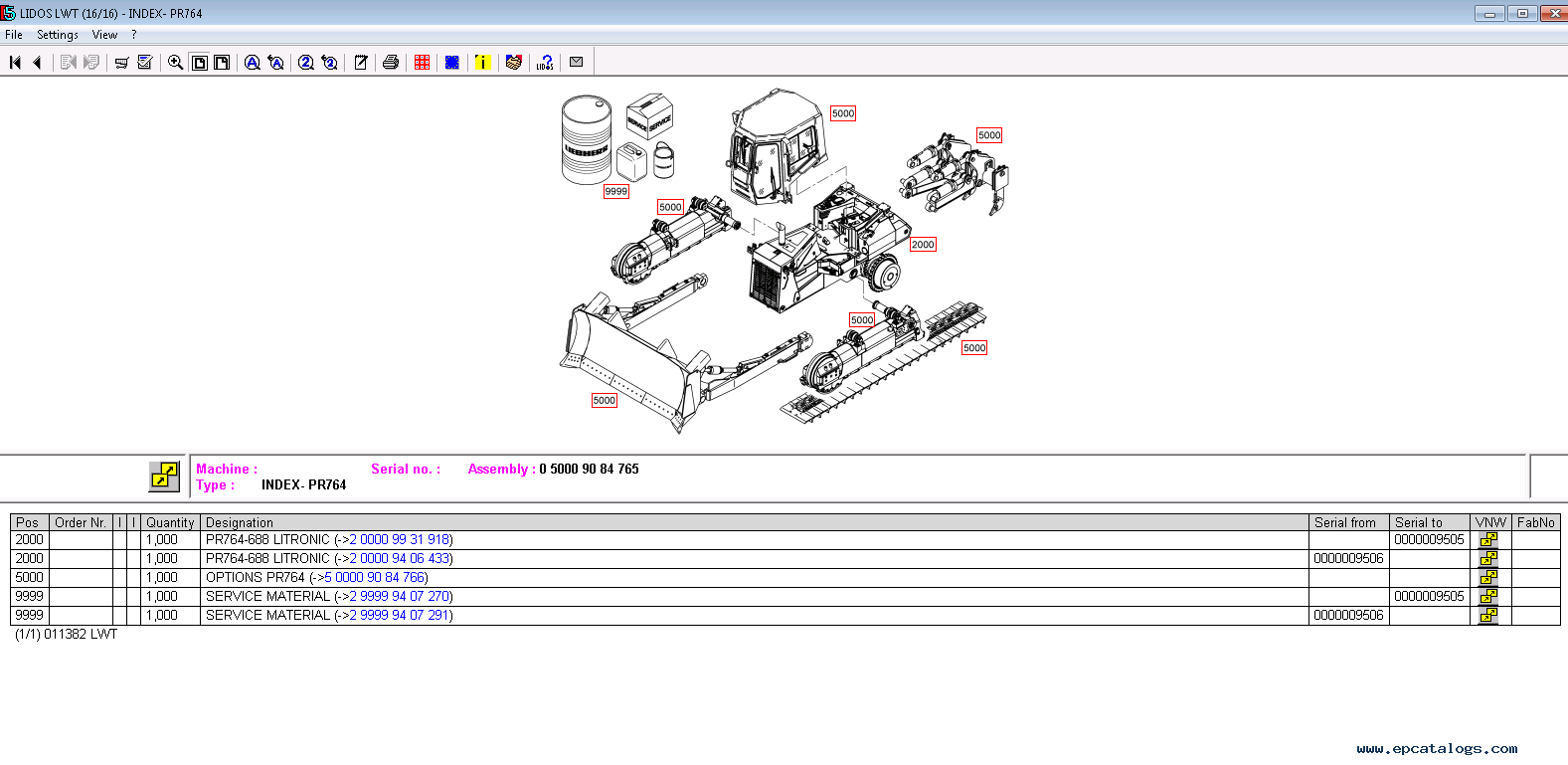The width and height of the screenshot is (1568, 765).
Task: Click the 5000 label under the blade
Action: [605, 401]
